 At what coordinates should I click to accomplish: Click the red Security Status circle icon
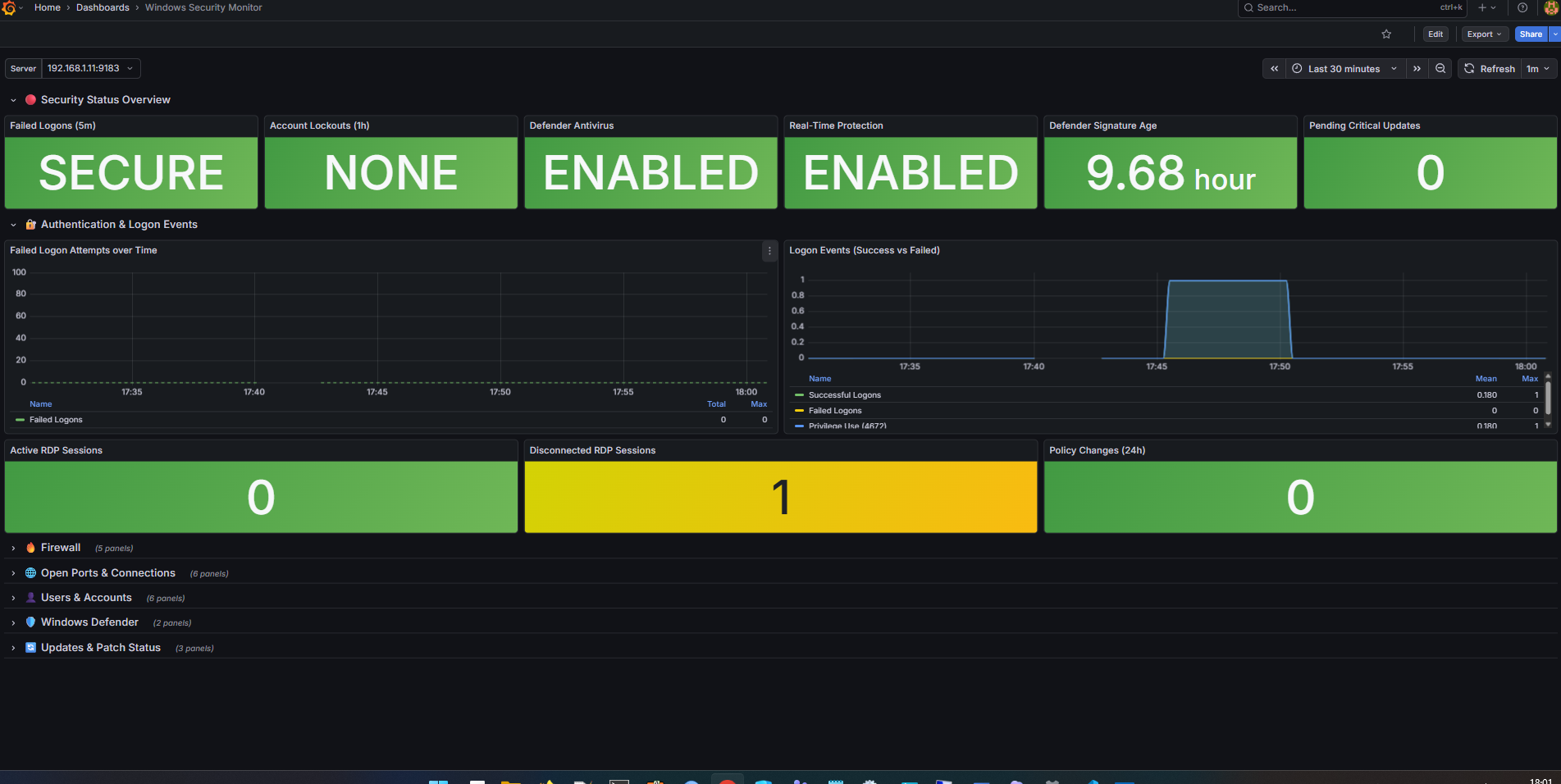point(30,100)
